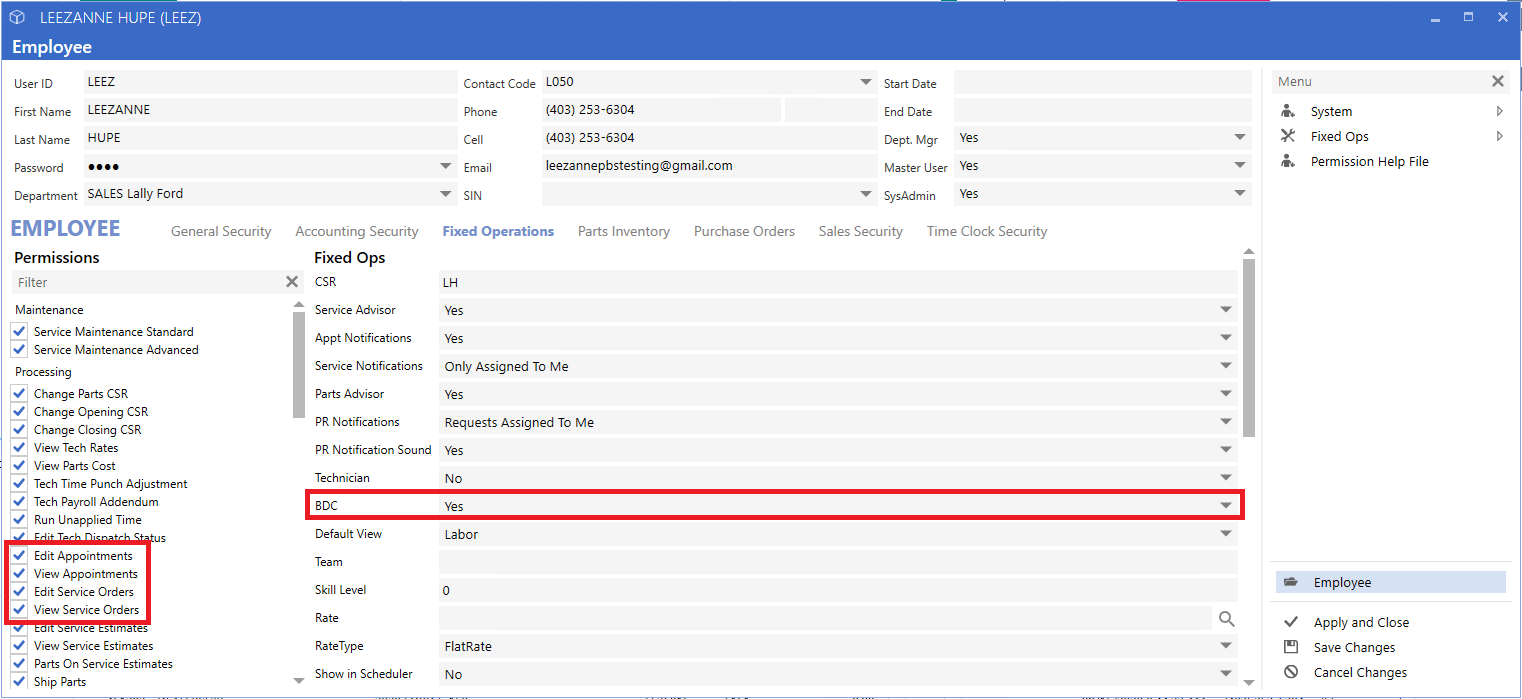
Task: Toggle Run Unapplied Time checkbox
Action: click(19, 519)
